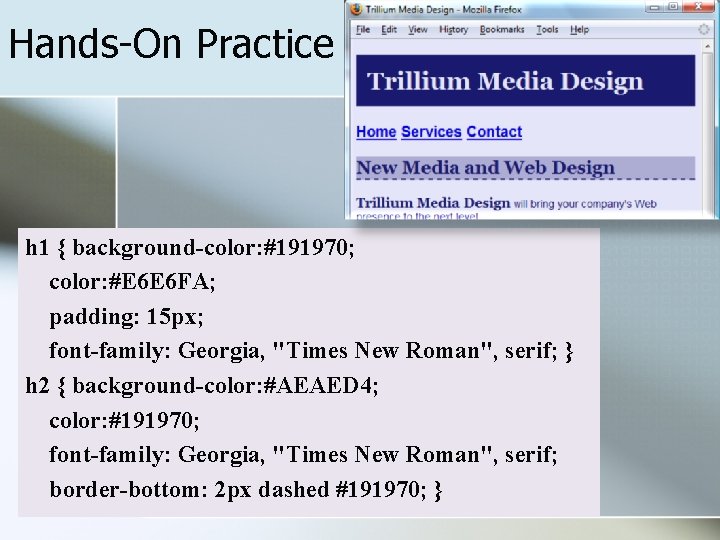Follow the Contact navigation link
The image size is (720, 540).
494,132
